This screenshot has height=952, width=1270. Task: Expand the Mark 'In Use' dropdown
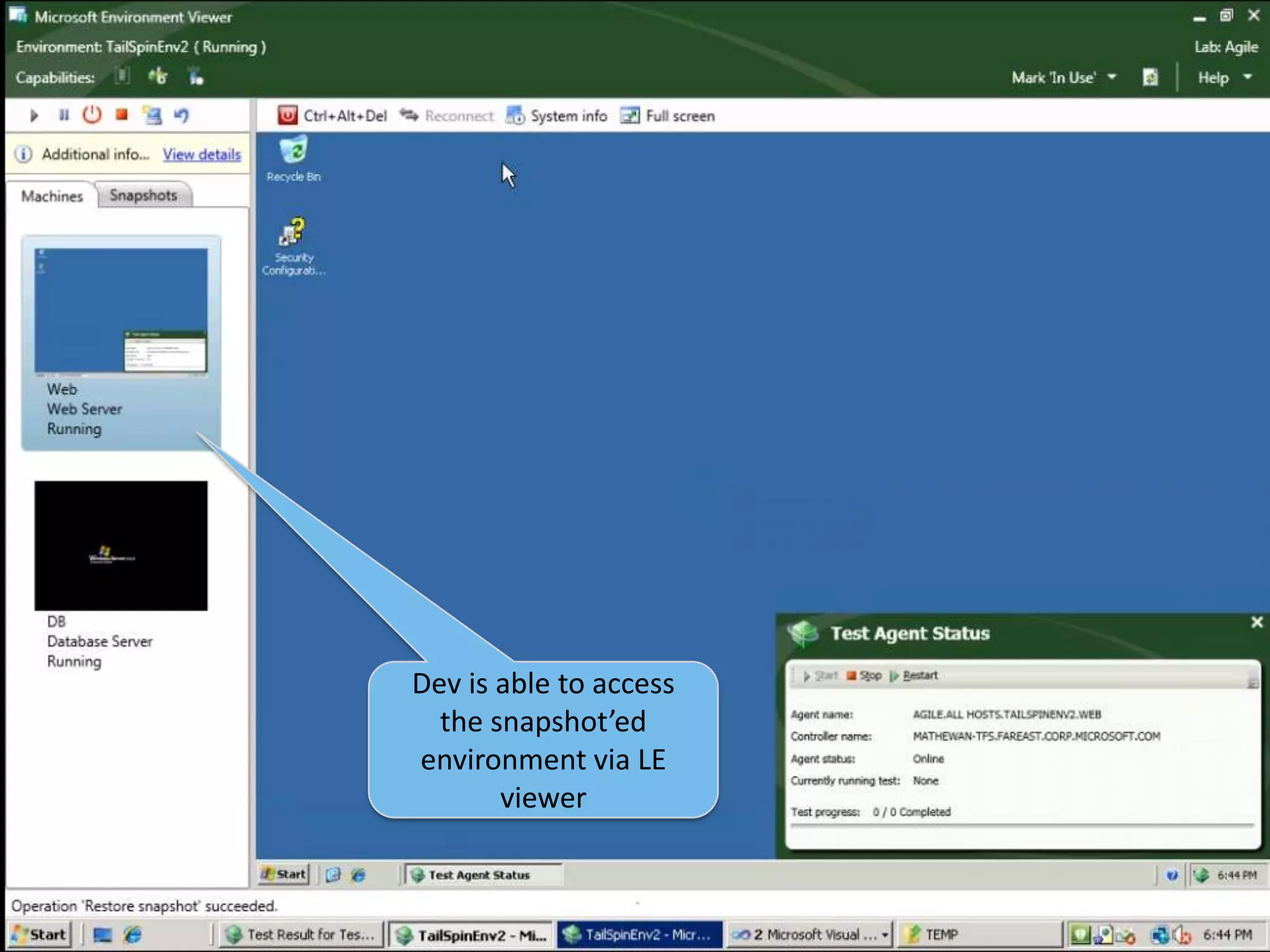click(1064, 77)
